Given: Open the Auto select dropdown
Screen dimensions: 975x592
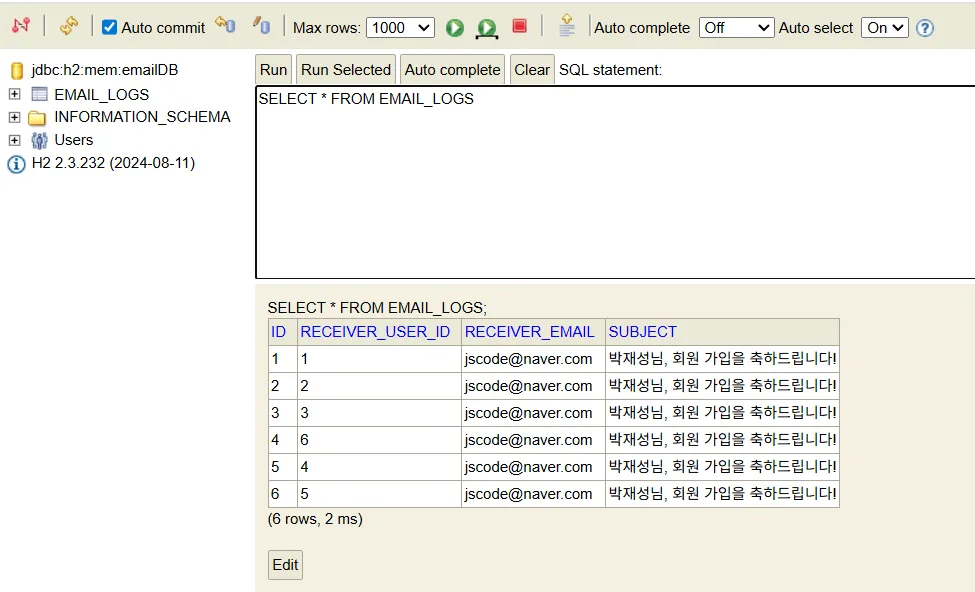Looking at the screenshot, I should coord(884,28).
